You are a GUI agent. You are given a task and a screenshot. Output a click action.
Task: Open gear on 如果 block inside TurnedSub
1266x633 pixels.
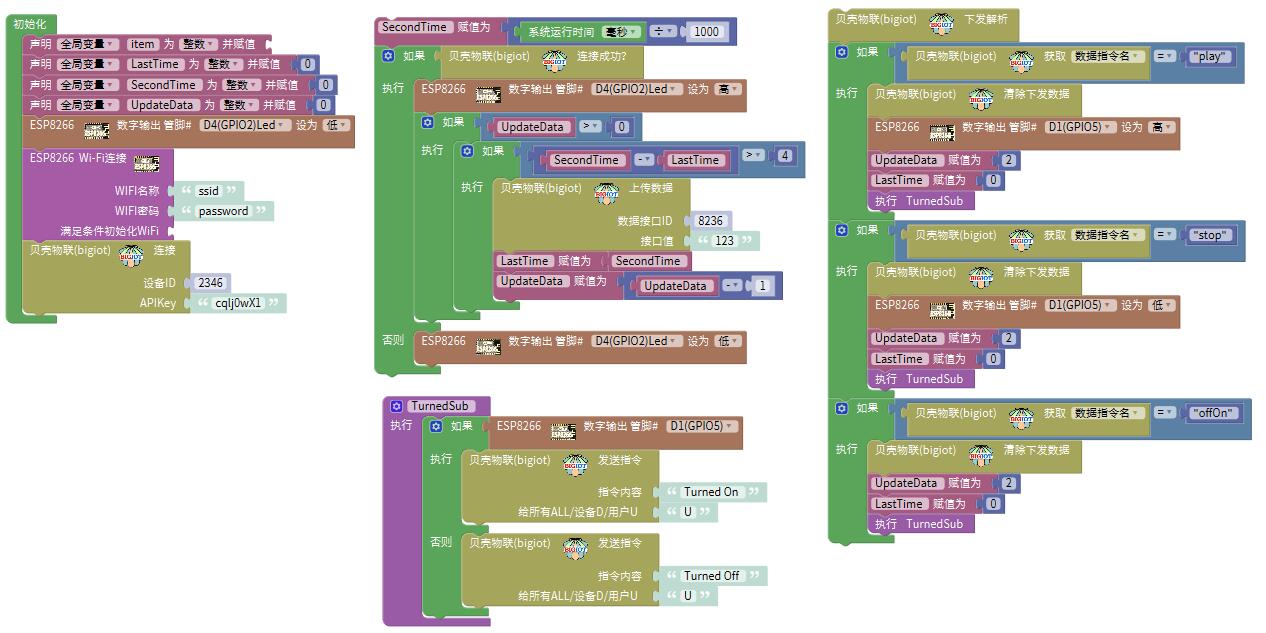tap(436, 426)
